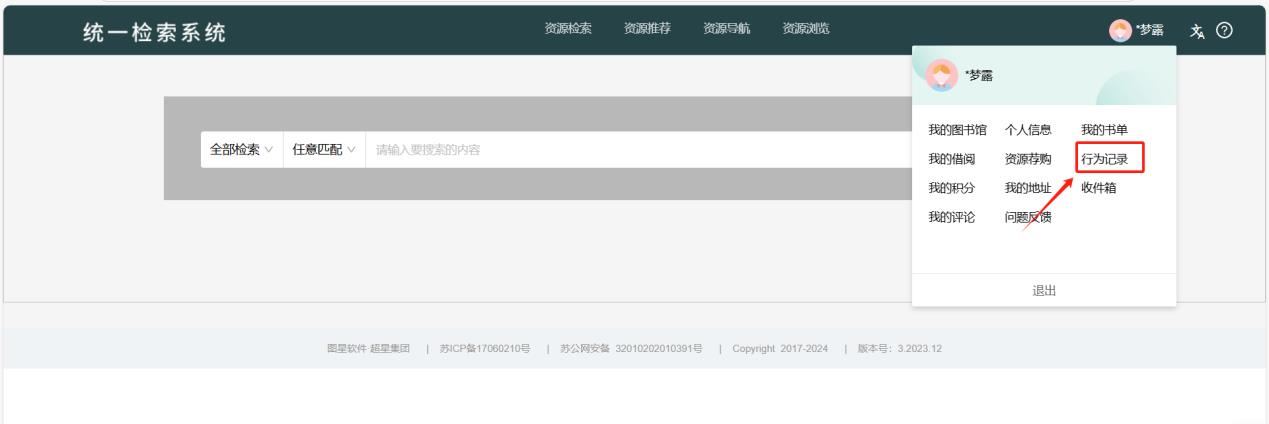The width and height of the screenshot is (1269, 424).
Task: Open 我的书单 from user menu
Action: click(1104, 130)
